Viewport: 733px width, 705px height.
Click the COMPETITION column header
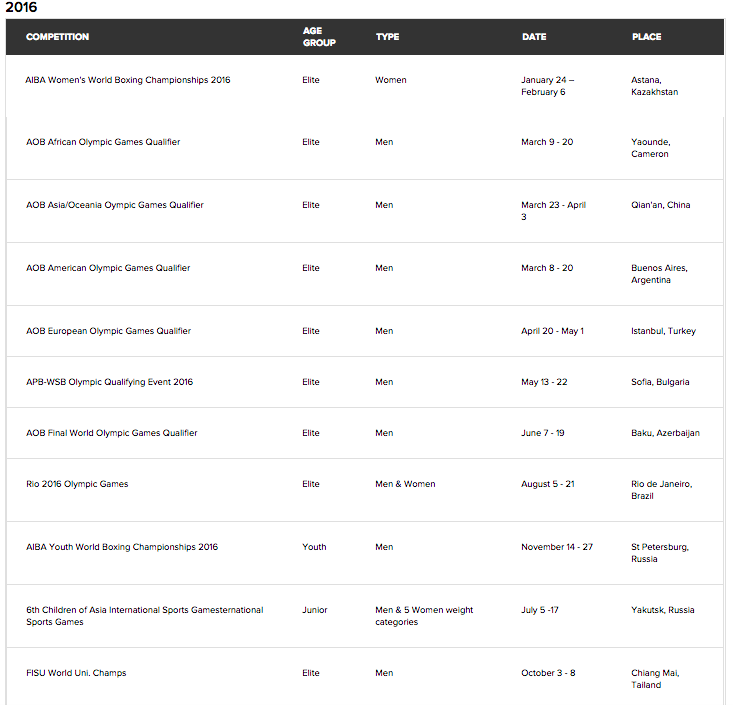tap(57, 37)
